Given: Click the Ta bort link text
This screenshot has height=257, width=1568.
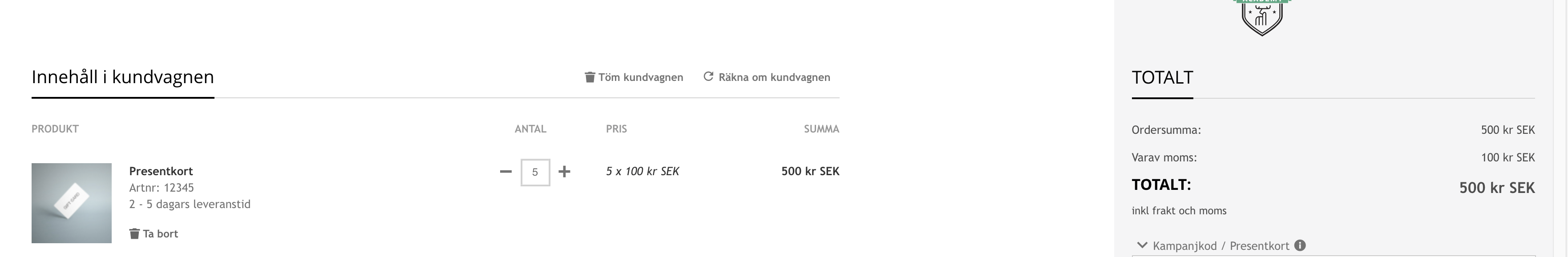Looking at the screenshot, I should tap(161, 234).
